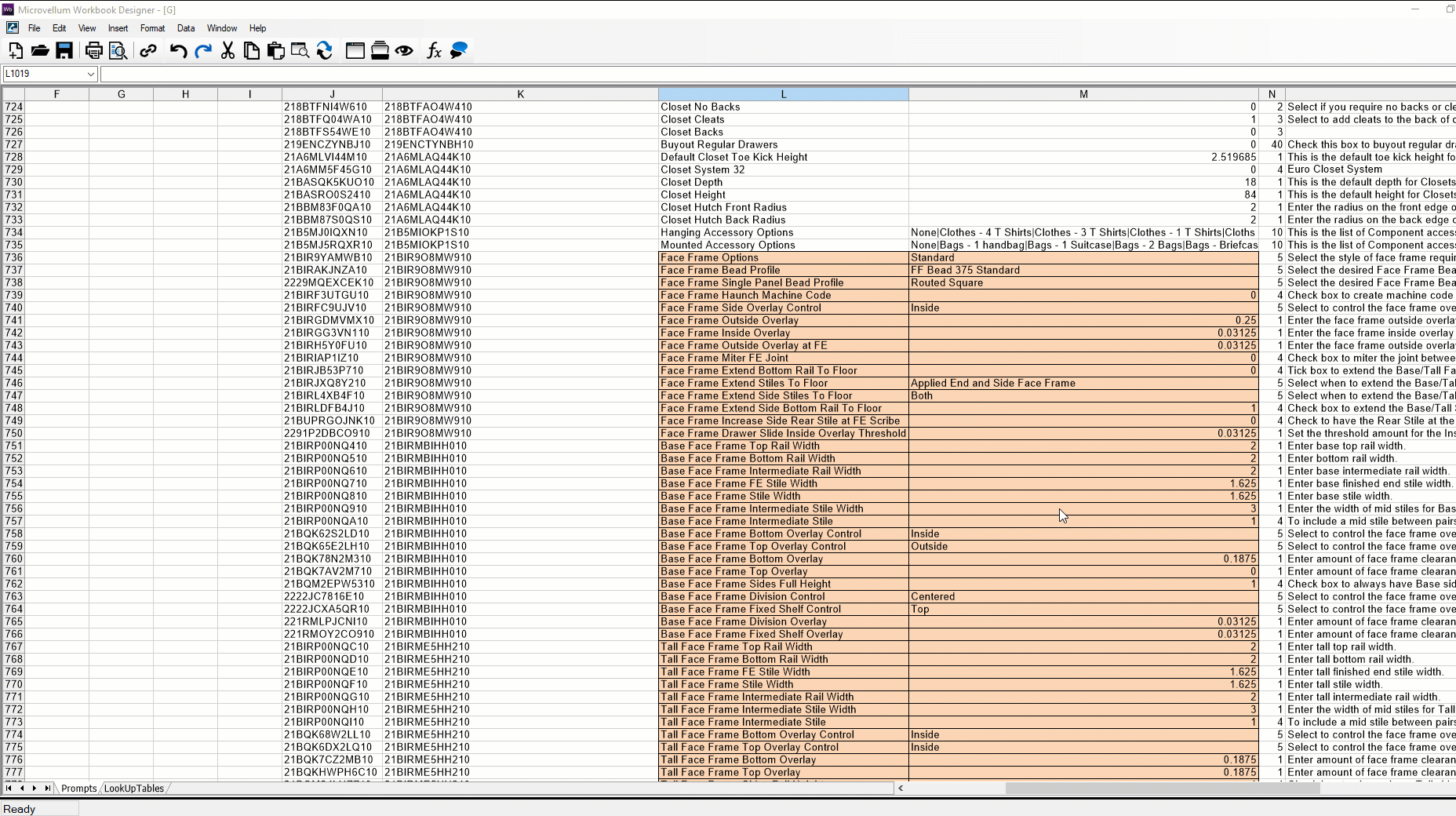The height and width of the screenshot is (816, 1456).
Task: Toggle the eye visibility icon
Action: pos(404,51)
